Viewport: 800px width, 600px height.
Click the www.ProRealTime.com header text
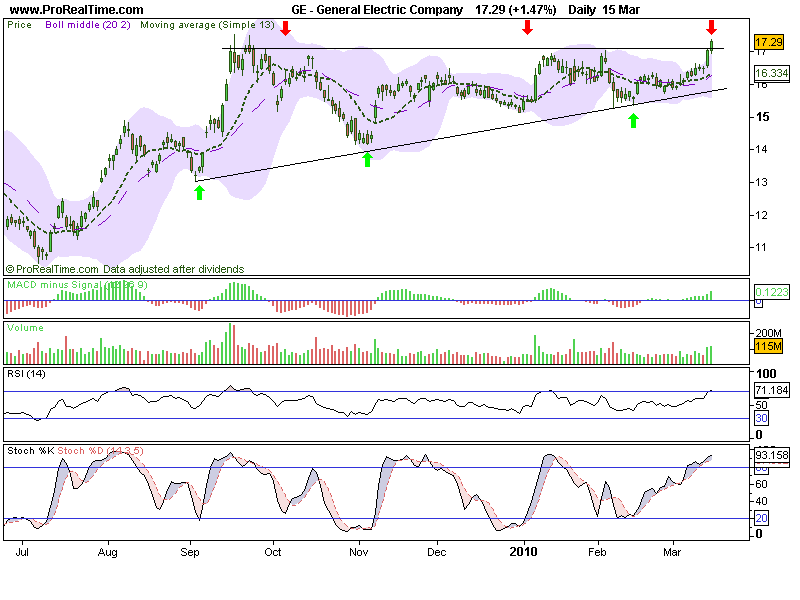coord(77,10)
